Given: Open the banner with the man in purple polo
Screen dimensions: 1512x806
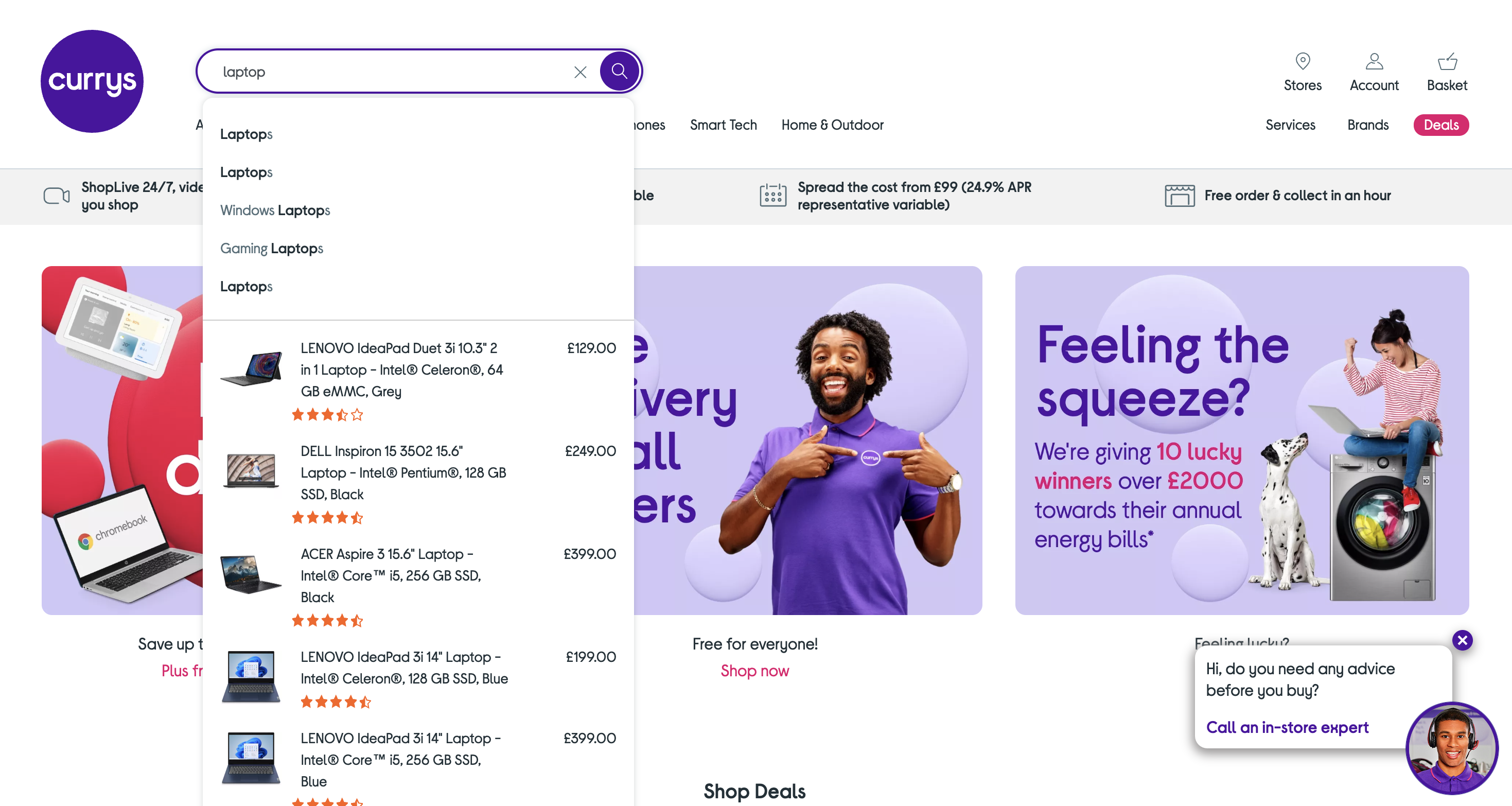Looking at the screenshot, I should tap(807, 440).
